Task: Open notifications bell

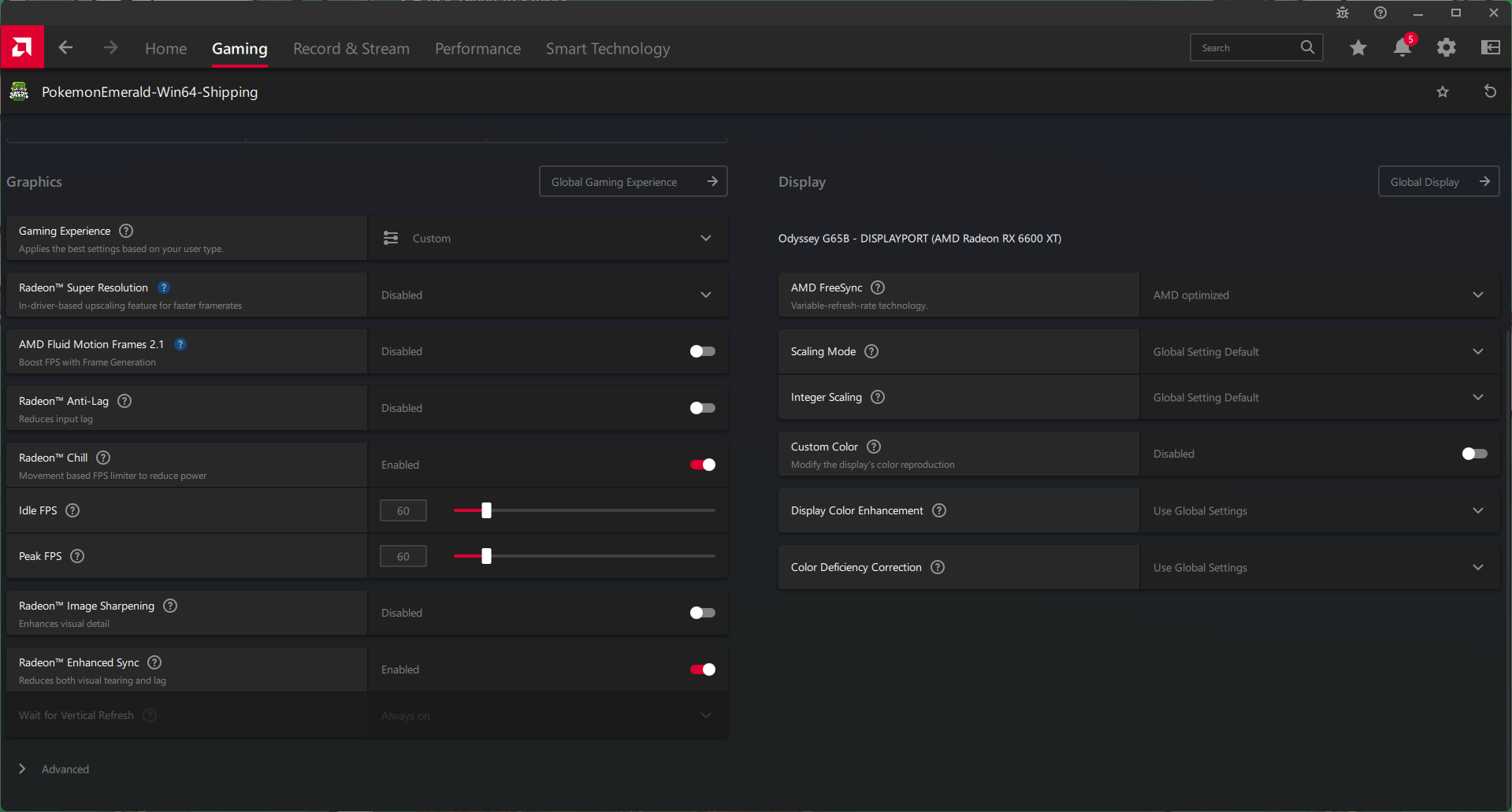Action: pyautogui.click(x=1402, y=47)
